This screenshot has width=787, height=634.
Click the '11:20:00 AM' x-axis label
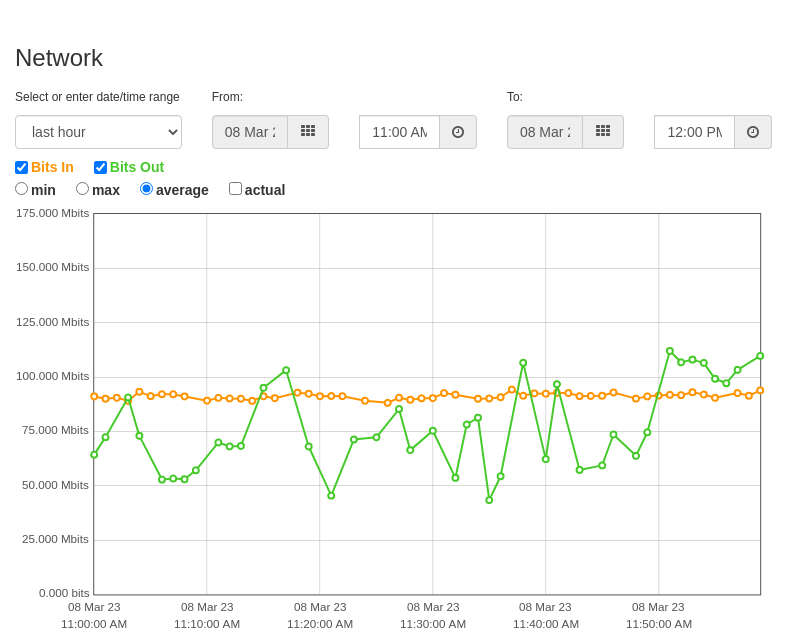[x=320, y=624]
